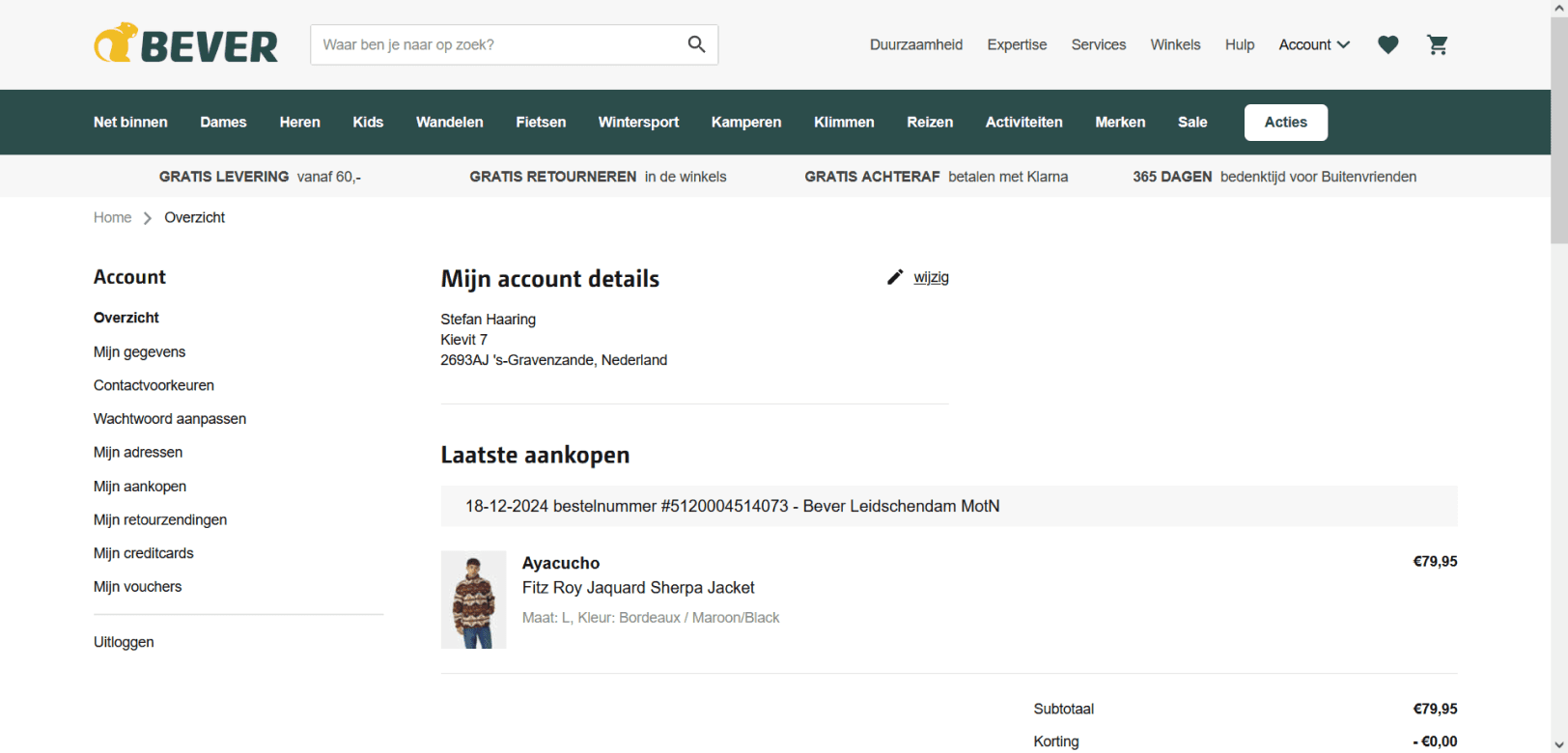Open Mijn adressen
This screenshot has width=1568, height=753.
[138, 452]
